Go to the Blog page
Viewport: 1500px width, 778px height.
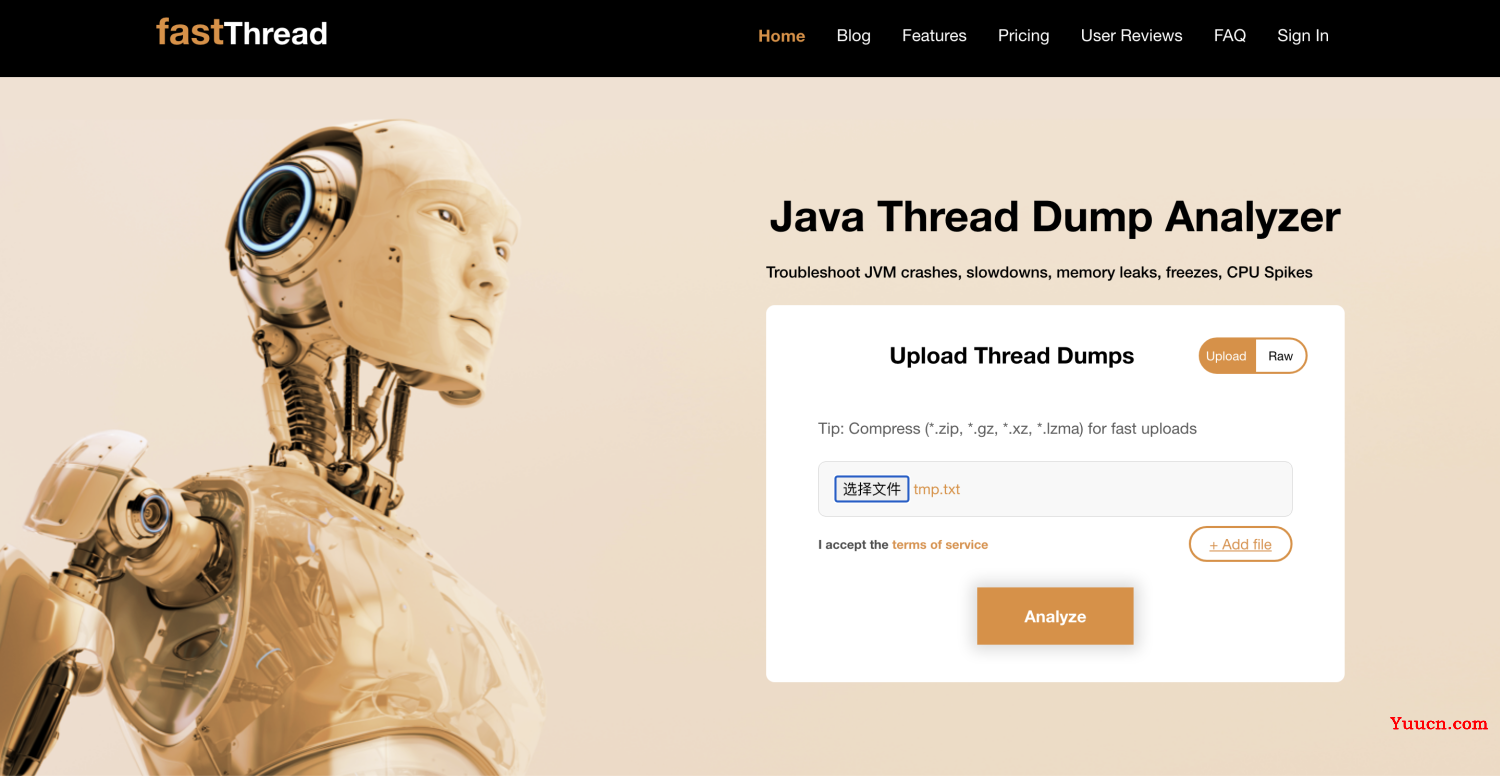(x=853, y=36)
